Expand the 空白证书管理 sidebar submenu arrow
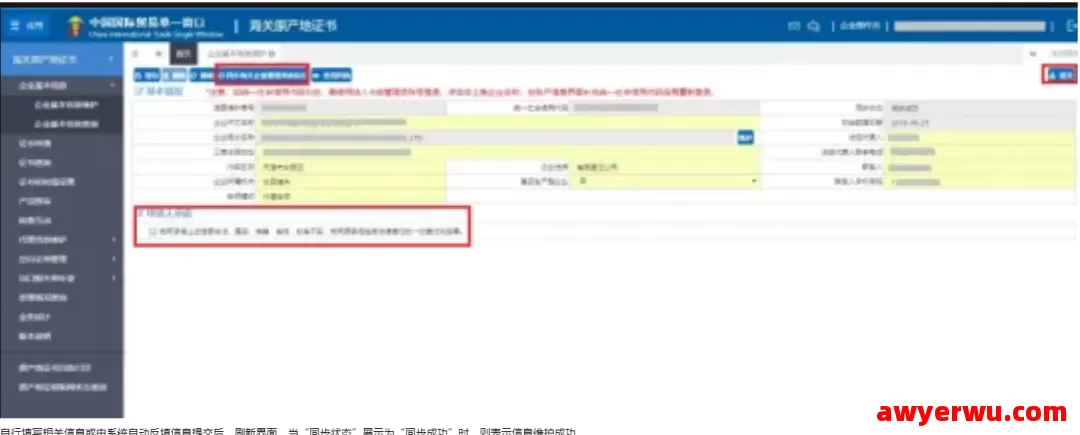1080x435 pixels. (x=113, y=259)
